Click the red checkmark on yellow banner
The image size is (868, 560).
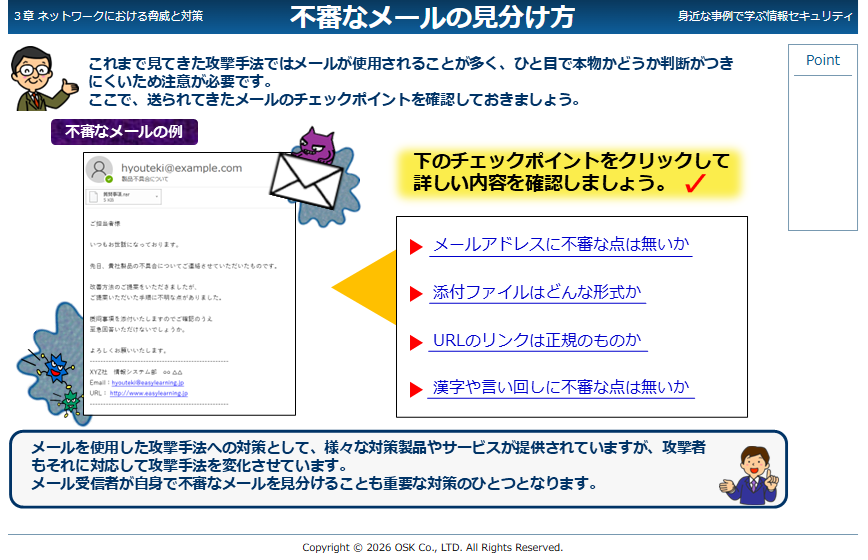[695, 184]
